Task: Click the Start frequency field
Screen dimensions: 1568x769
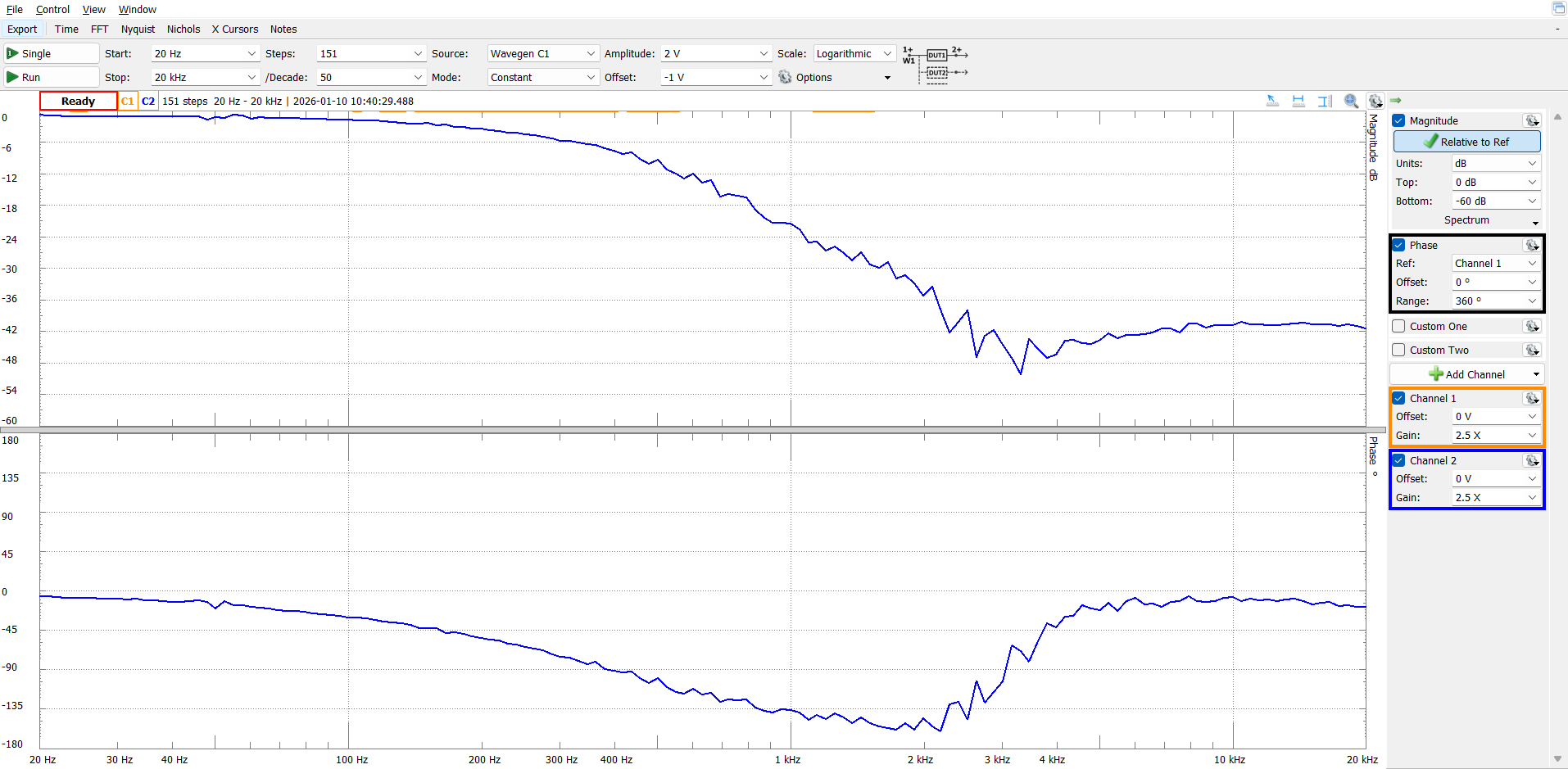Action: tap(205, 53)
